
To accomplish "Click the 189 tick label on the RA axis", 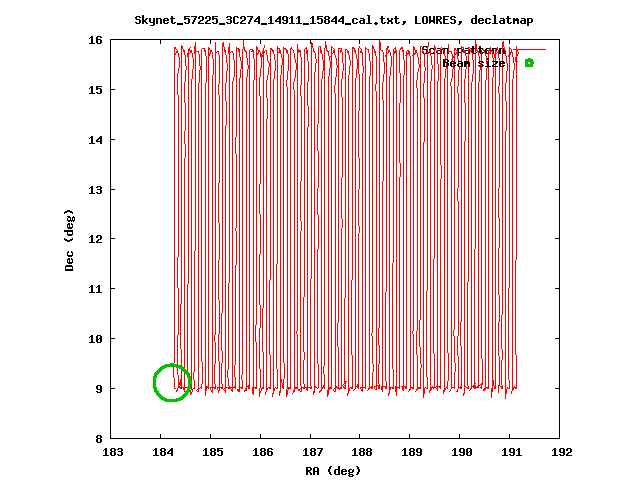I will [x=411, y=452].
